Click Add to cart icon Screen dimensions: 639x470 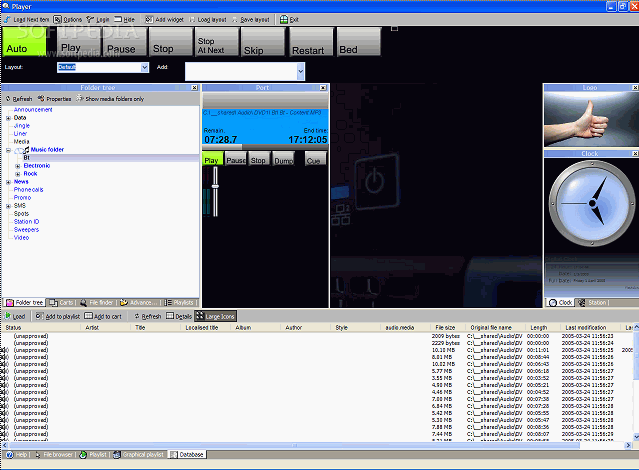(88, 316)
